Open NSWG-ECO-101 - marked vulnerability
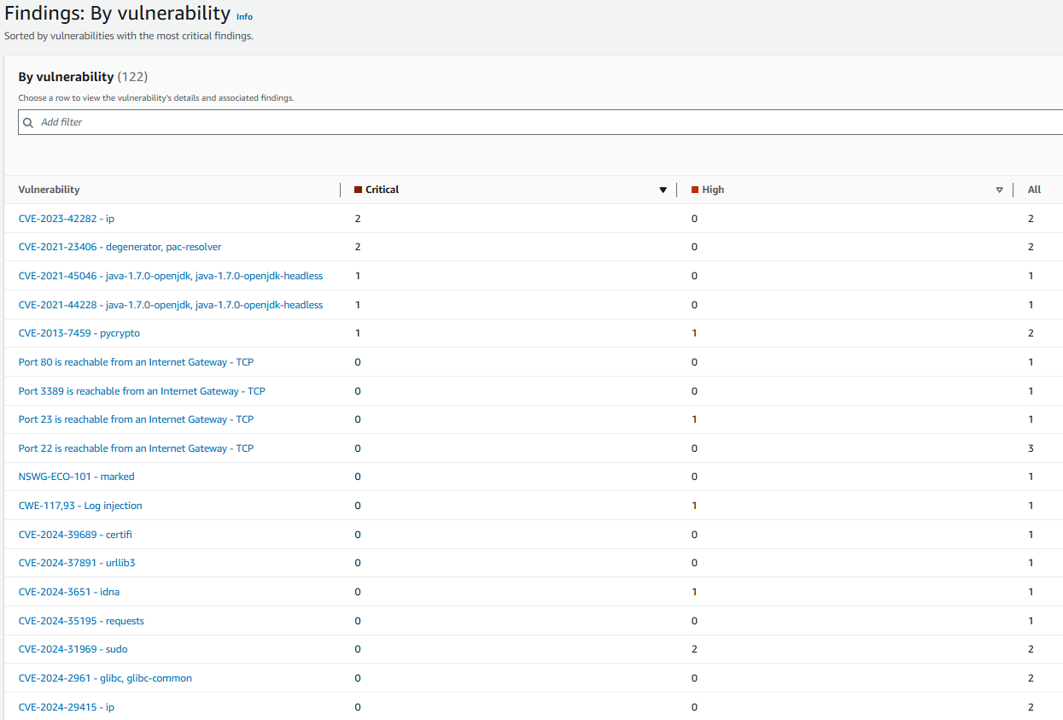 tap(76, 477)
